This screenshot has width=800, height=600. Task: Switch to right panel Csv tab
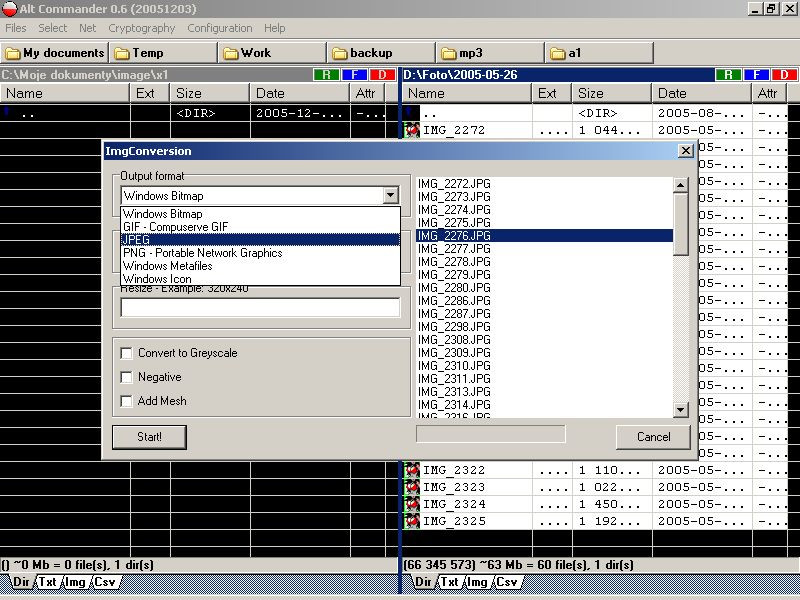507,582
